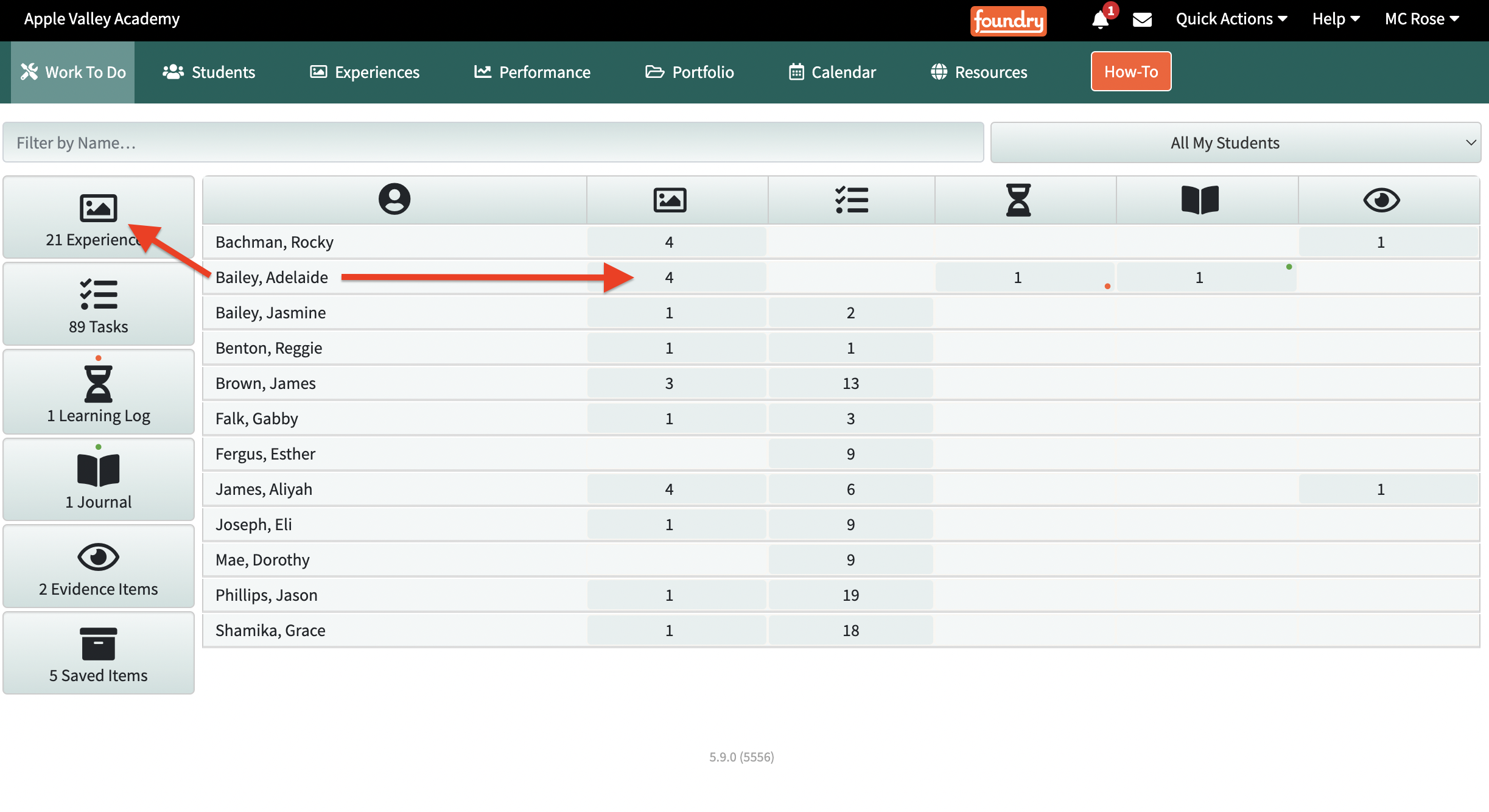The width and height of the screenshot is (1489, 812).
Task: Open the Resources tab
Action: pyautogui.click(x=979, y=72)
